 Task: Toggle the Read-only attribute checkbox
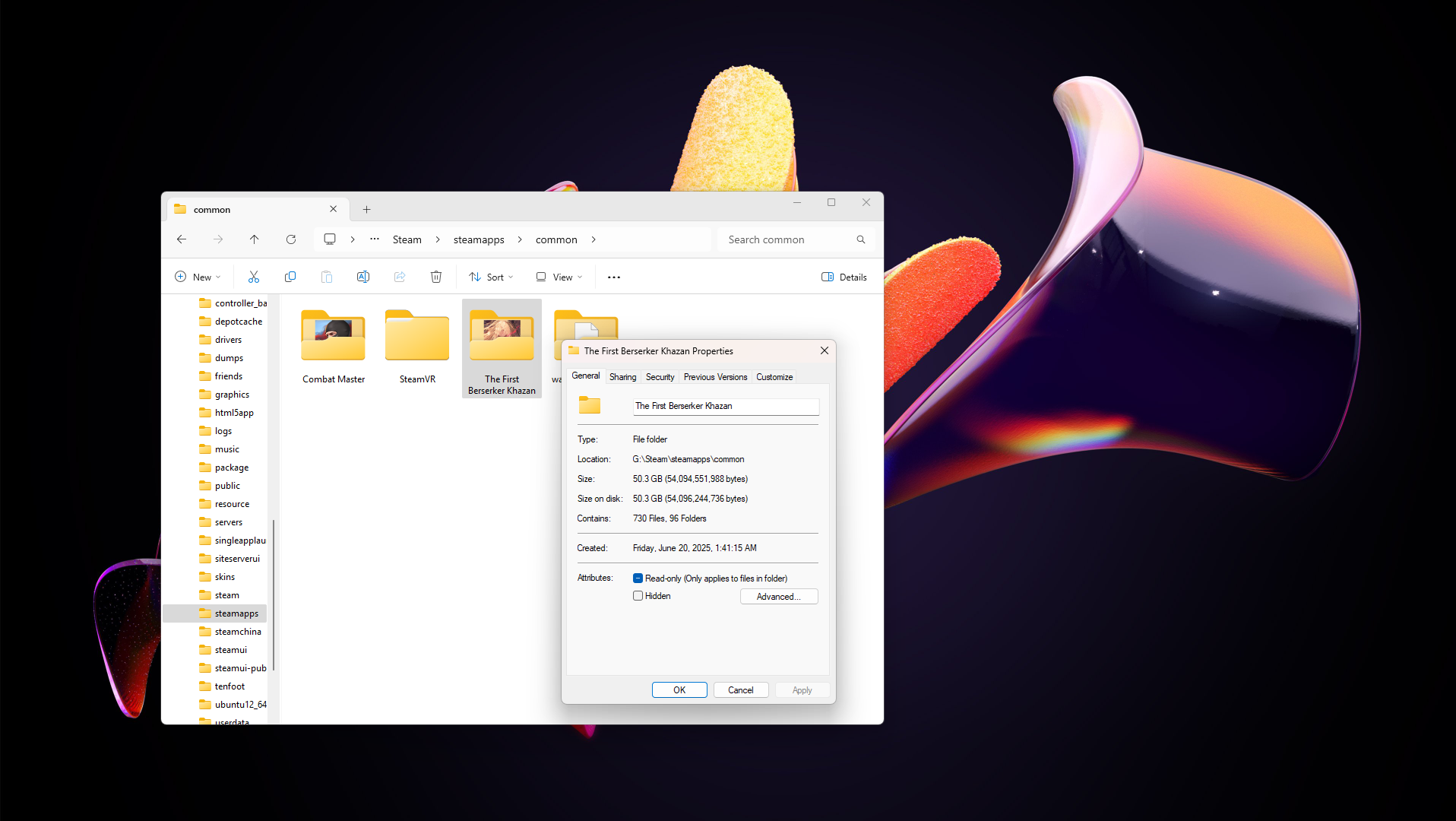coord(638,579)
